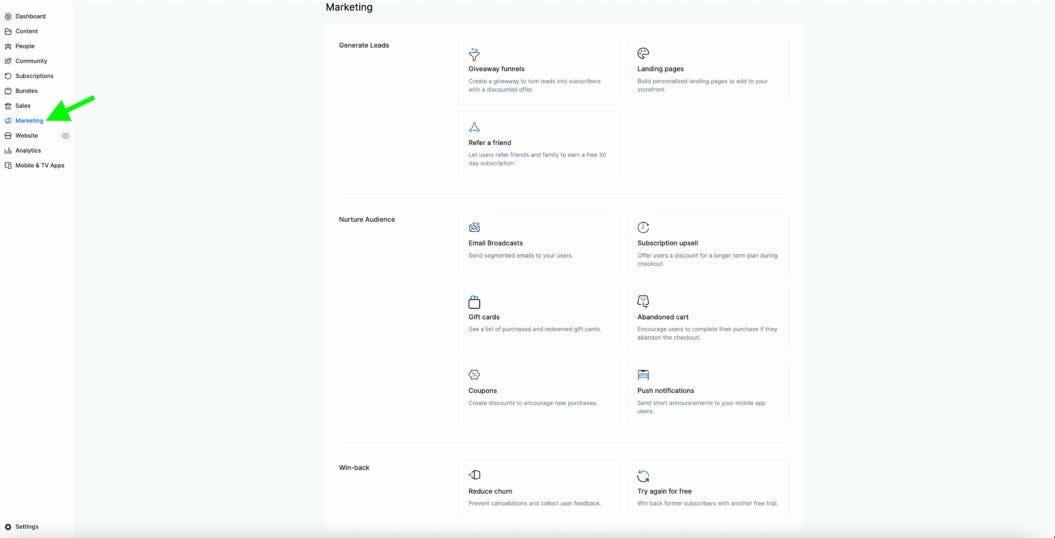
Task: Open the Email Broadcasts title
Action: [x=495, y=243]
